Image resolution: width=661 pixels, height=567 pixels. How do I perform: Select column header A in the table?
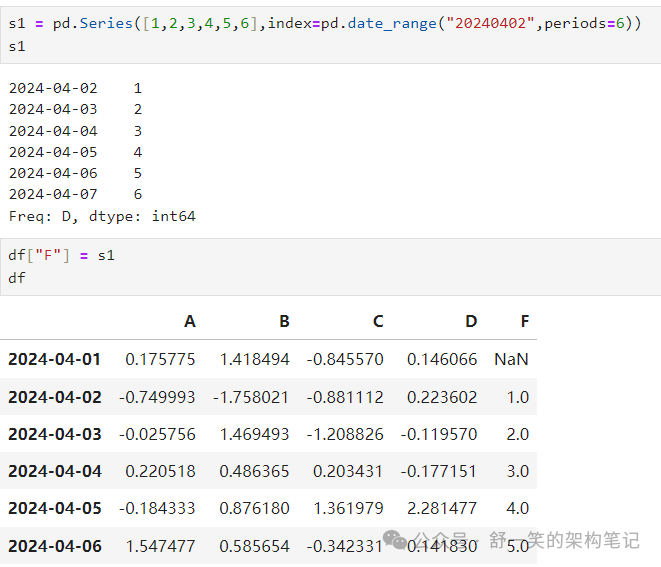[190, 321]
